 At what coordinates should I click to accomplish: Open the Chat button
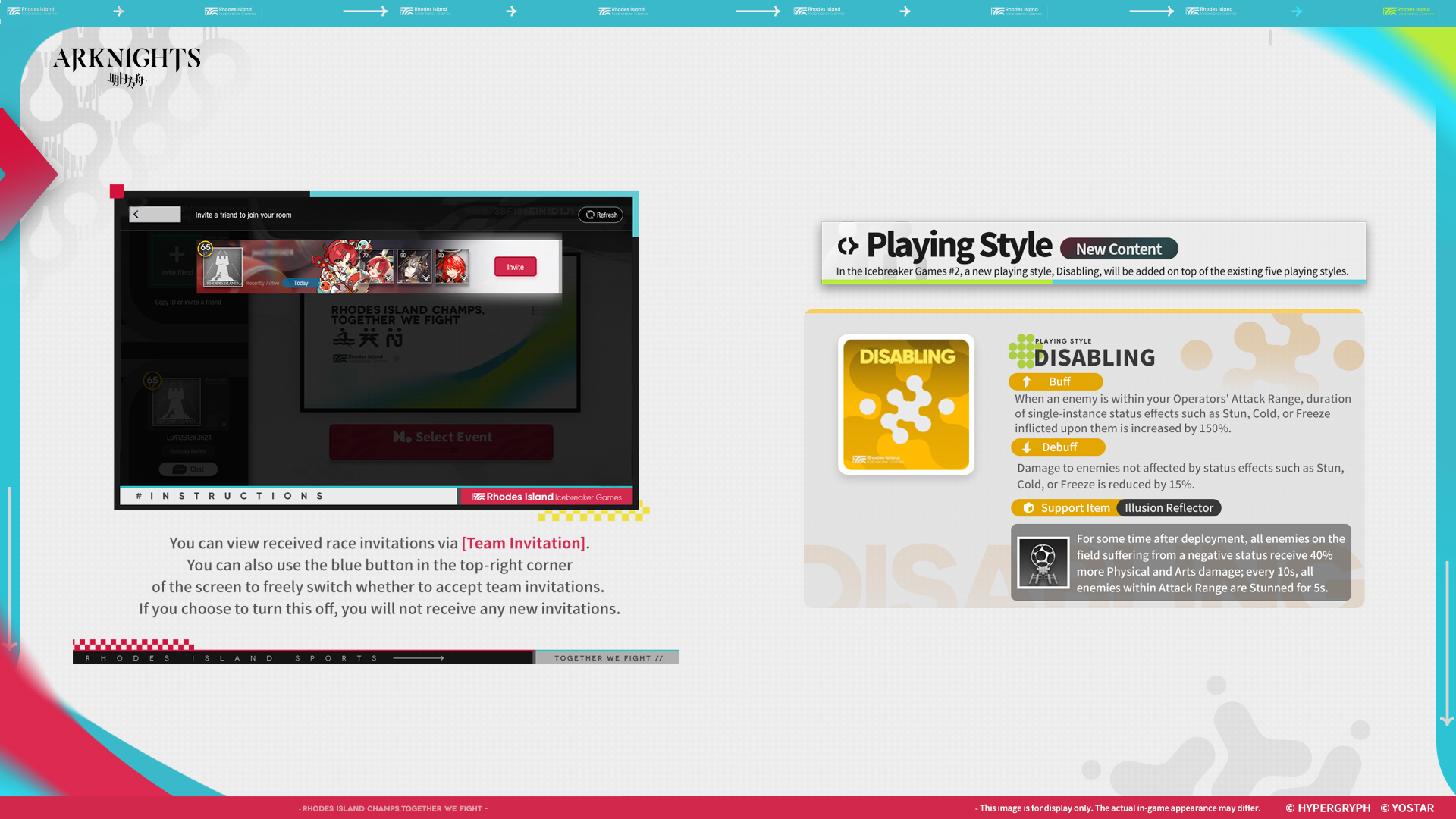(188, 469)
